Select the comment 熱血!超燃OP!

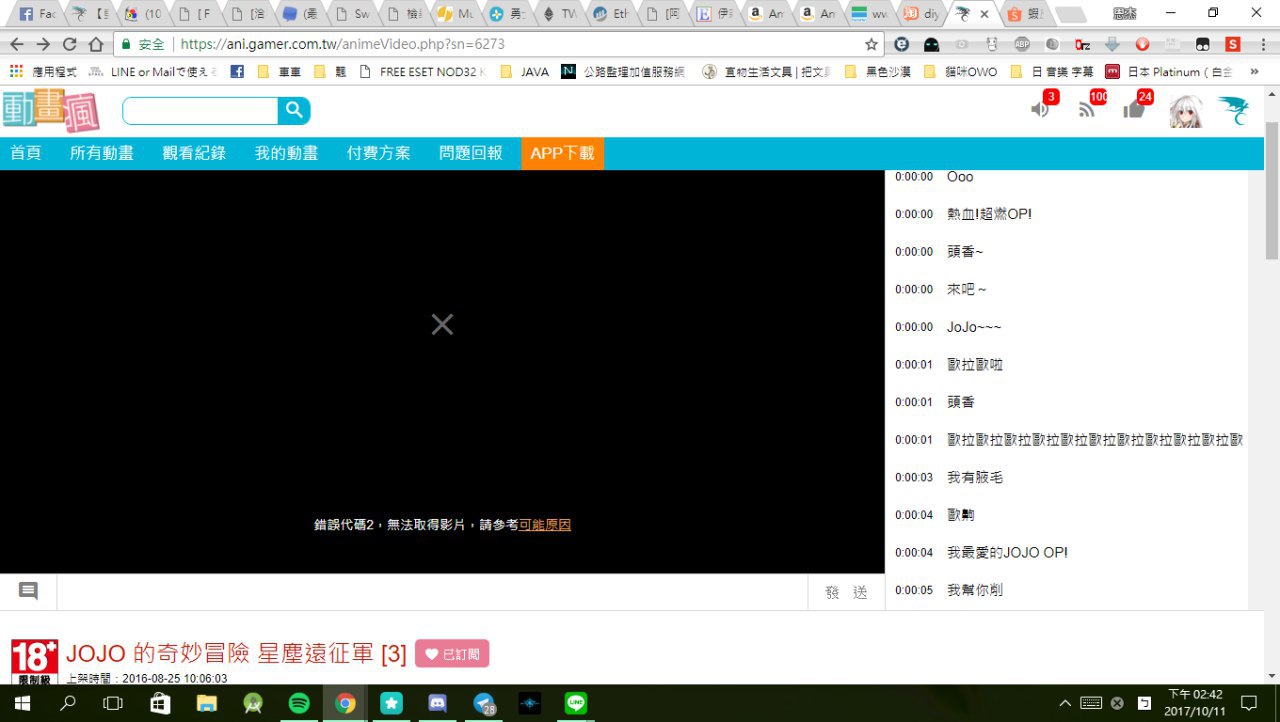(x=989, y=214)
